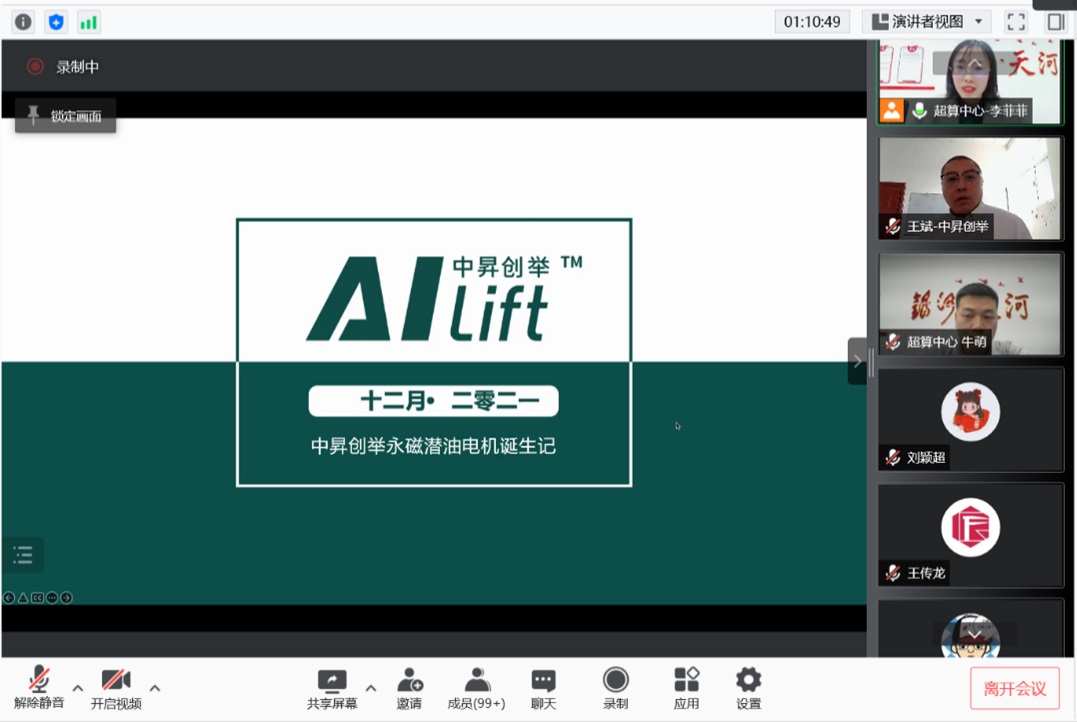Expand the audio options arrow beside 解除静音
Image resolution: width=1077 pixels, height=722 pixels.
point(78,688)
